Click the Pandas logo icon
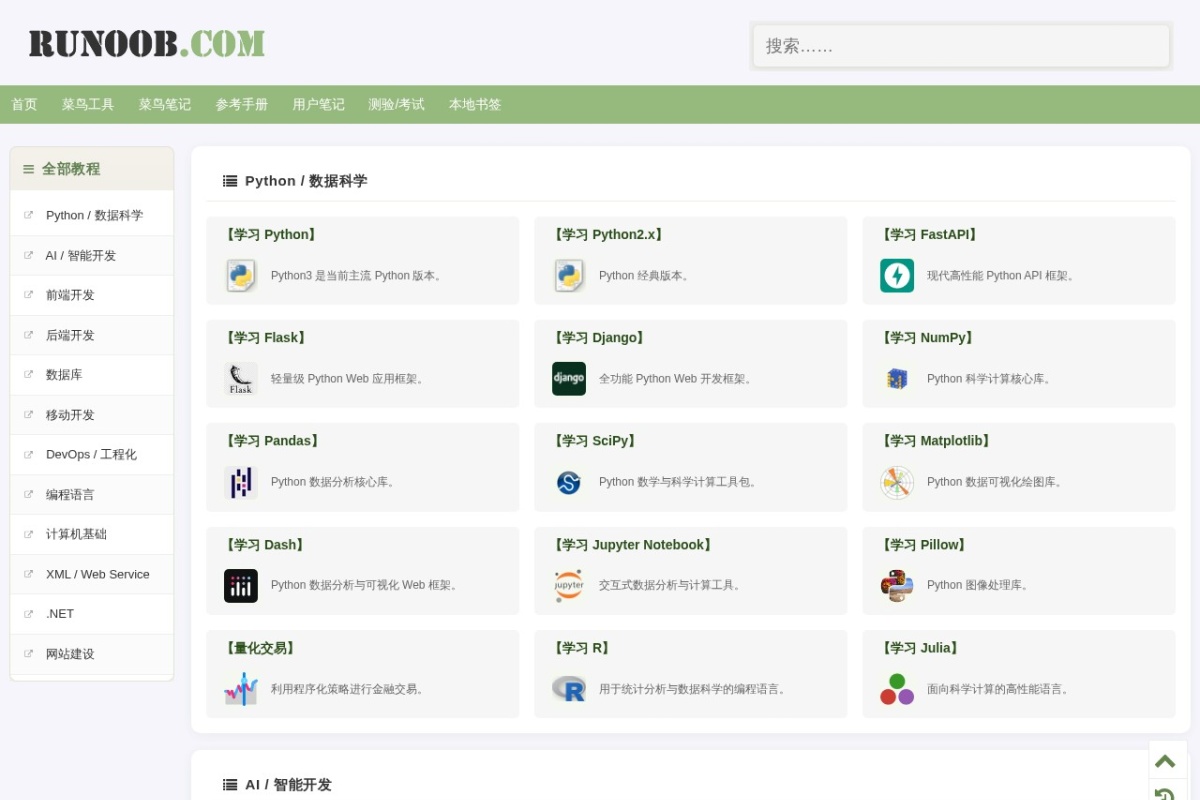The width and height of the screenshot is (1200, 800). [x=241, y=483]
